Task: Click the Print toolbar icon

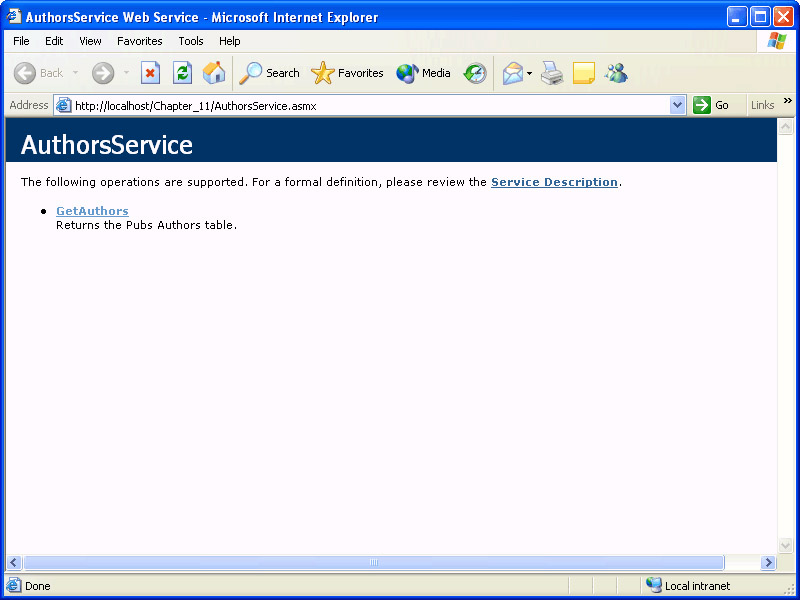Action: pyautogui.click(x=552, y=73)
